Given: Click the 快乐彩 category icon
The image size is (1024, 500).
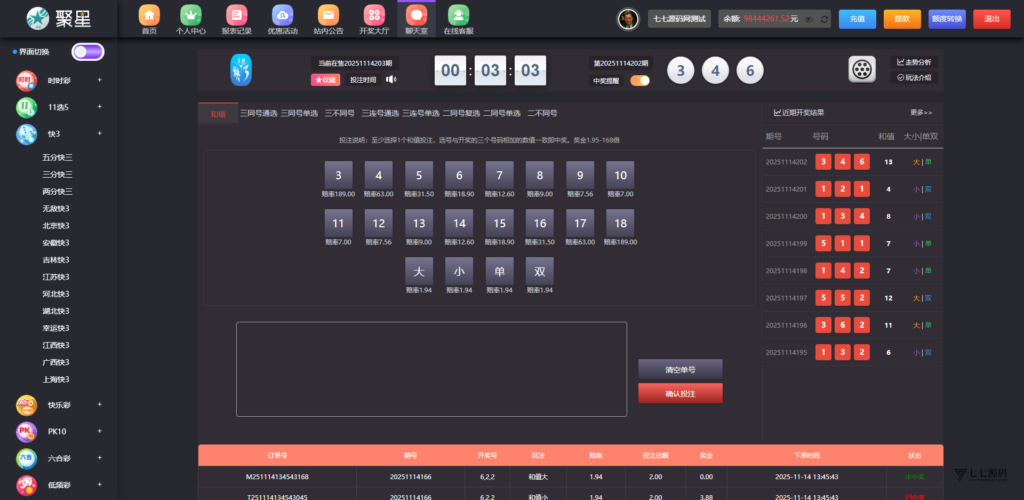Looking at the screenshot, I should click(x=27, y=405).
